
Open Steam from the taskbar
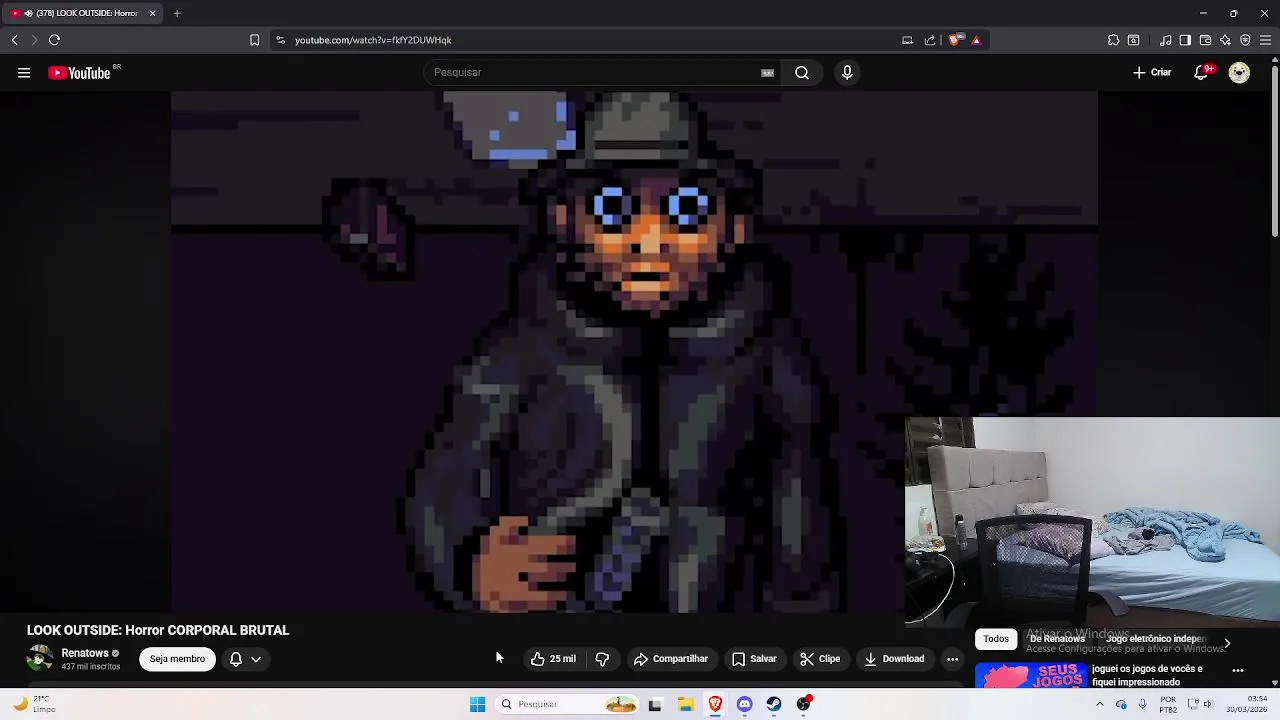tap(774, 704)
